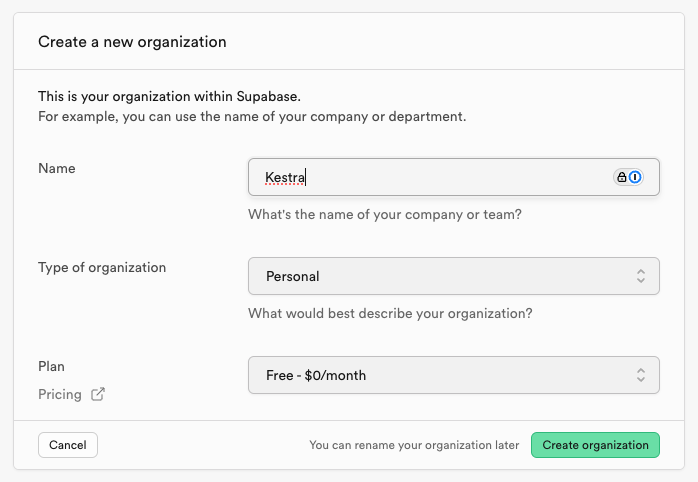Click the hint "What's the name of your company or team?"
Image resolution: width=698 pixels, height=482 pixels.
click(385, 214)
